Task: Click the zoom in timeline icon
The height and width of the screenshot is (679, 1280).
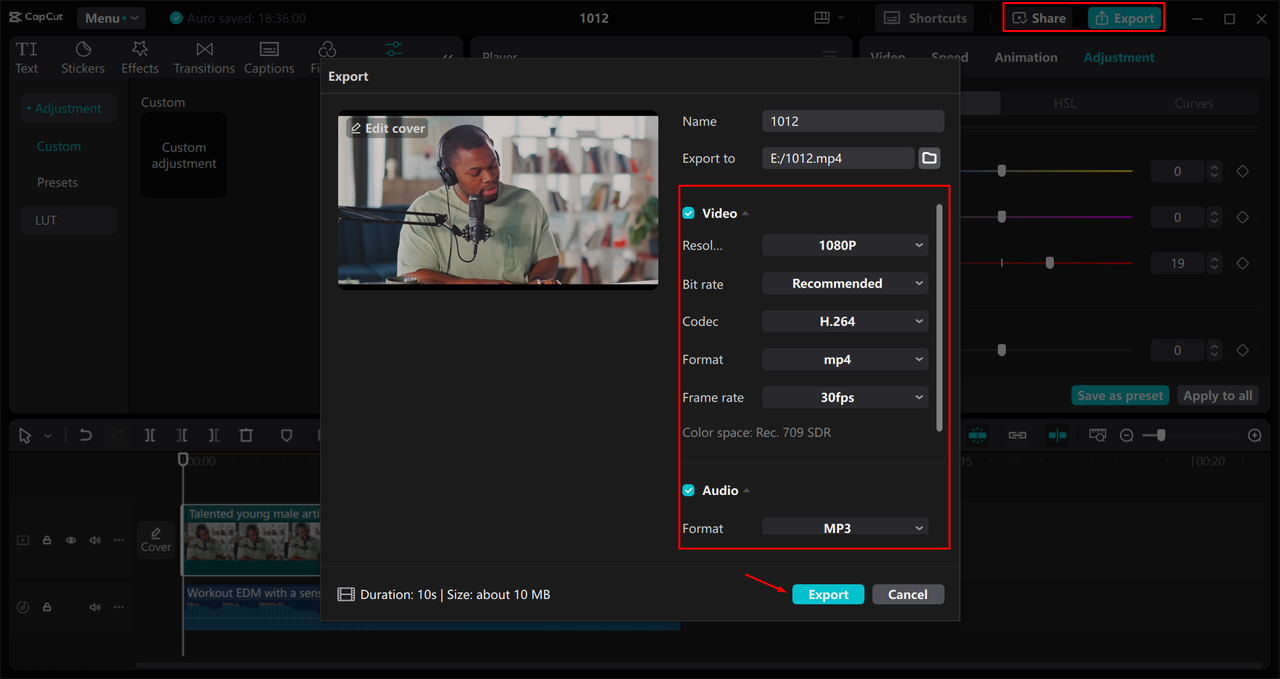Action: click(1255, 435)
